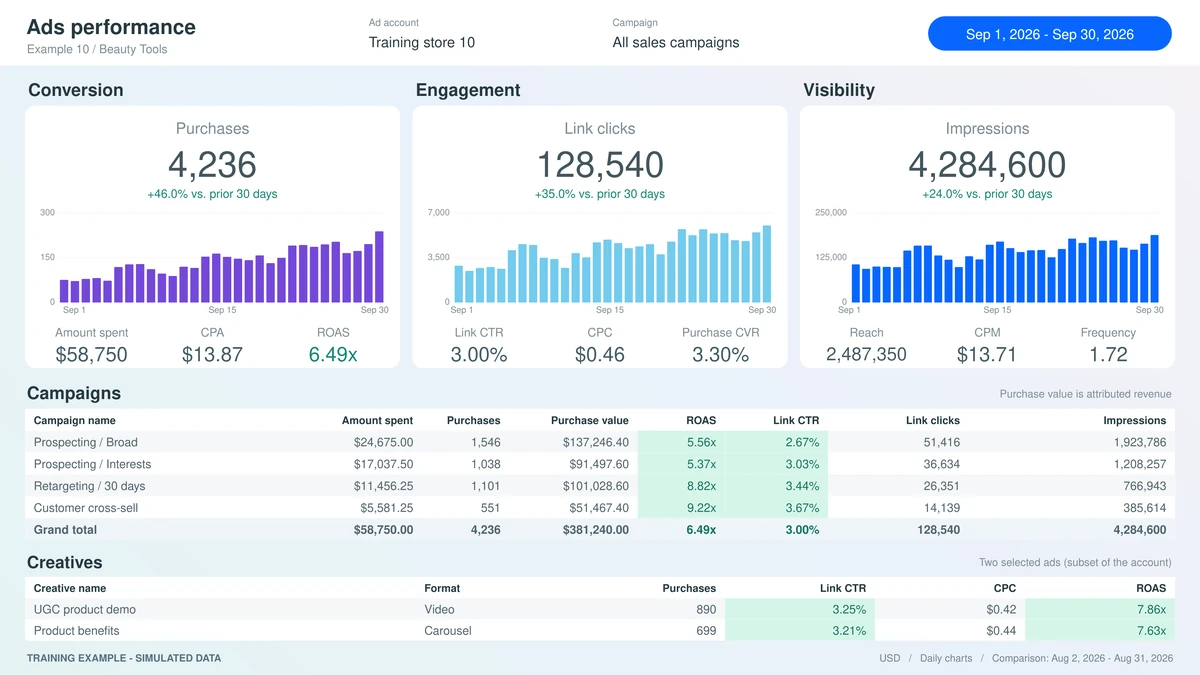Screen dimensions: 1200x675
Task: Click the last light-blue bar in Link clicks chart
Action: click(767, 264)
